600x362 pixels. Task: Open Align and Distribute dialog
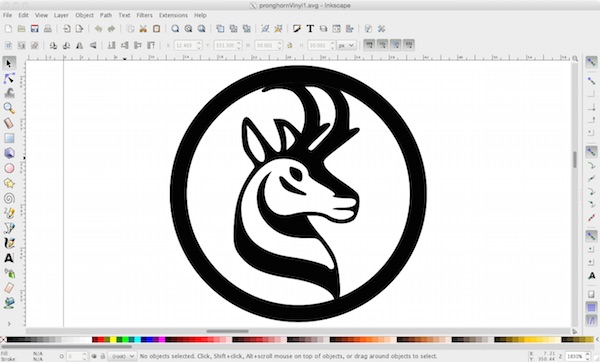click(x=349, y=29)
